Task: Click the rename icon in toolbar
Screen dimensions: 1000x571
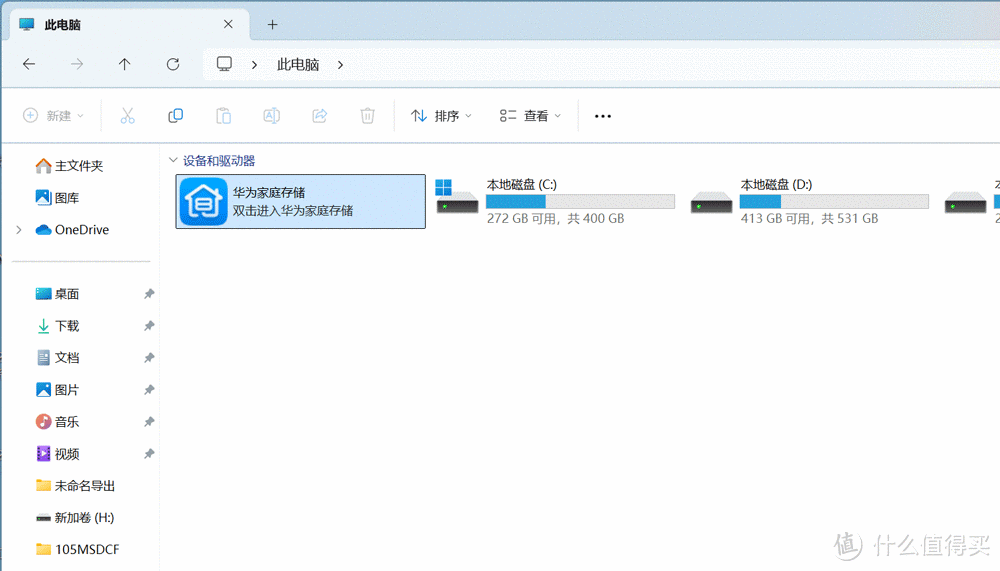Action: point(272,115)
